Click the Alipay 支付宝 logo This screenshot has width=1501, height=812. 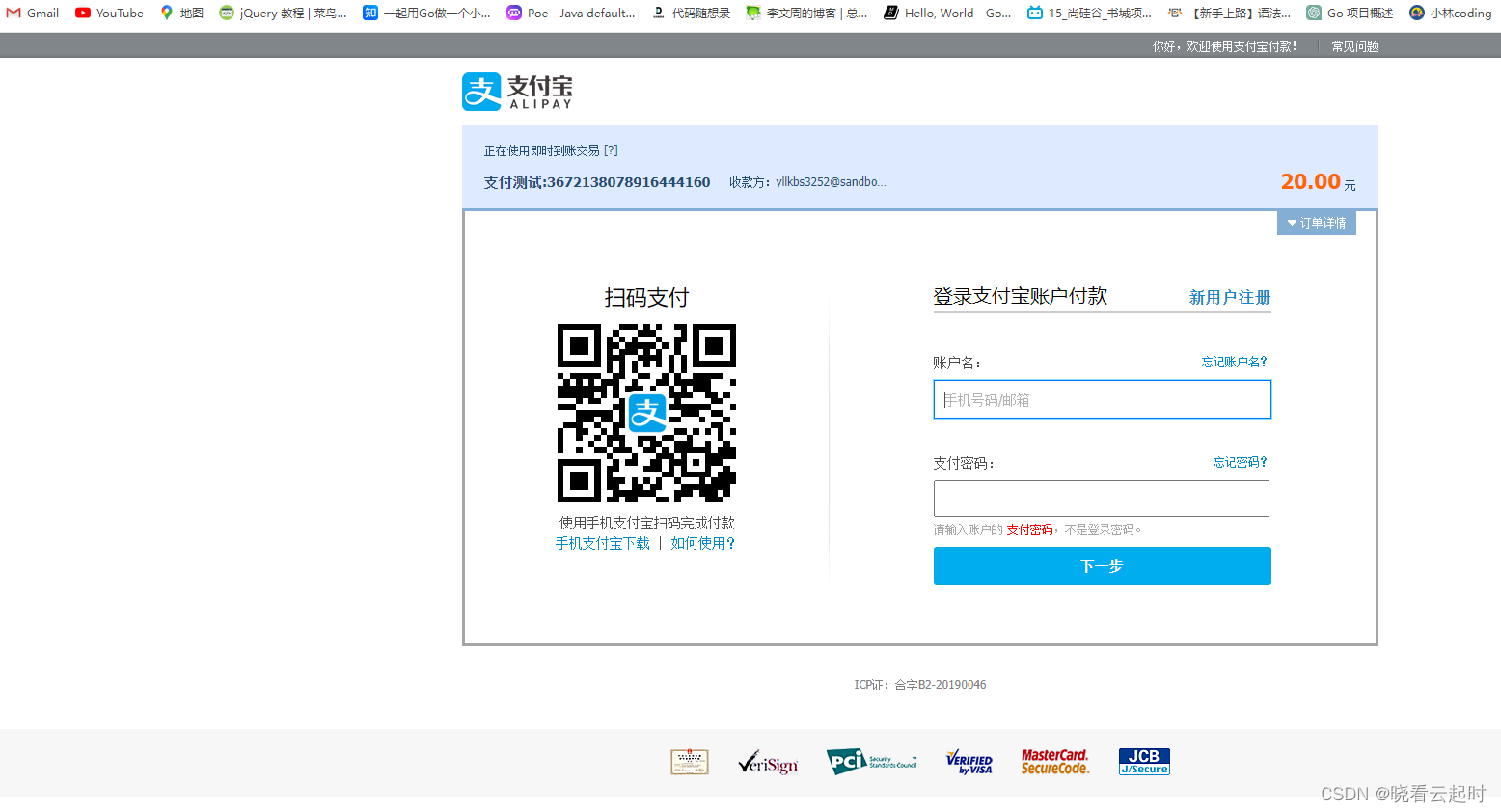517,92
